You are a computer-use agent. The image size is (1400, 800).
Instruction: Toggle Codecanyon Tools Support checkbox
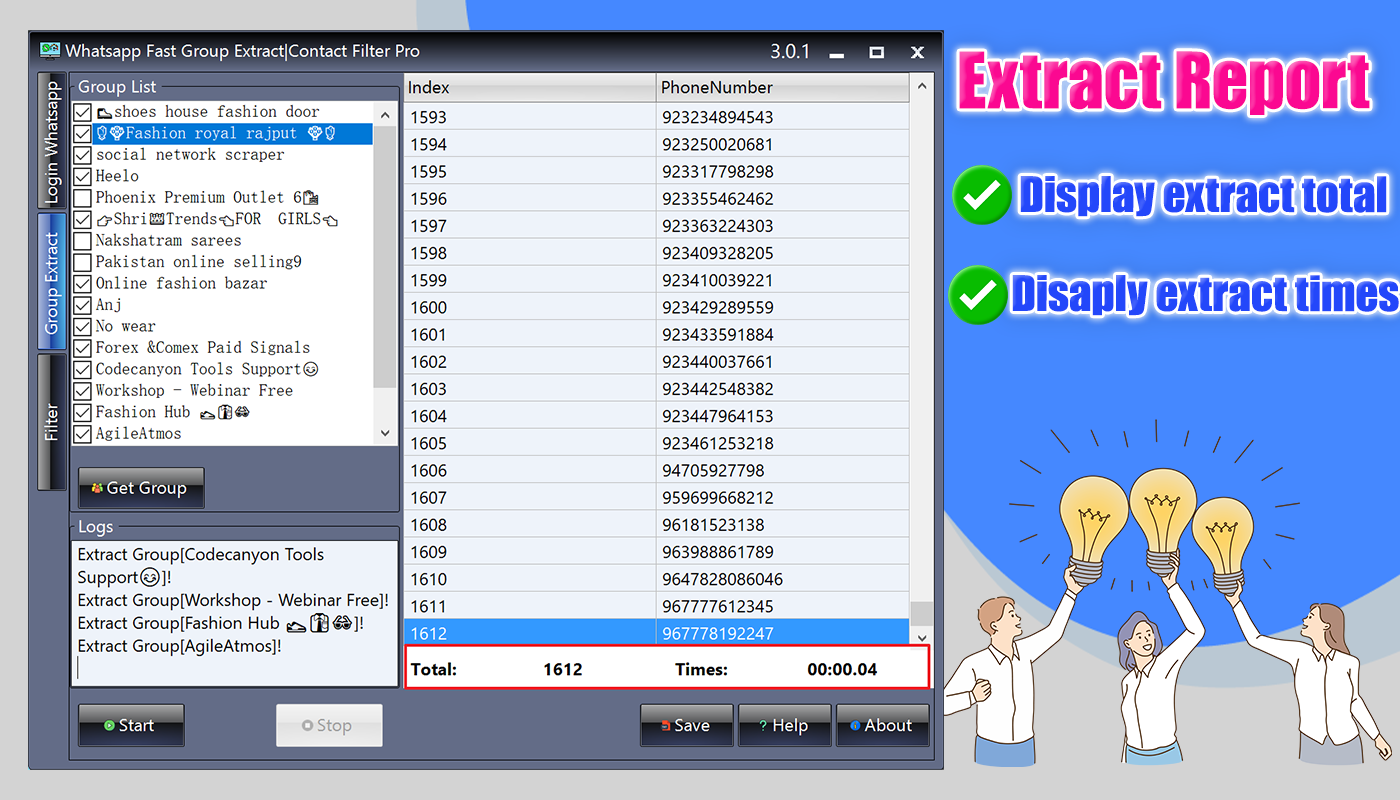pos(83,369)
